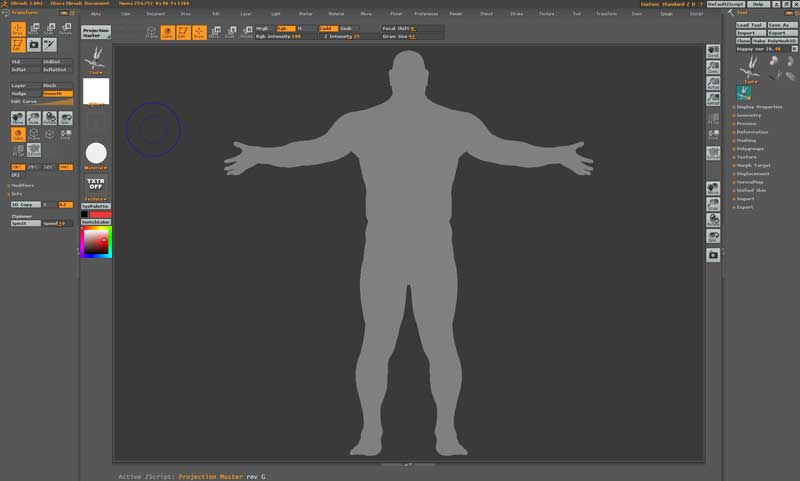Expand Preview section in Tool palette
The width and height of the screenshot is (800, 481).
pos(746,123)
